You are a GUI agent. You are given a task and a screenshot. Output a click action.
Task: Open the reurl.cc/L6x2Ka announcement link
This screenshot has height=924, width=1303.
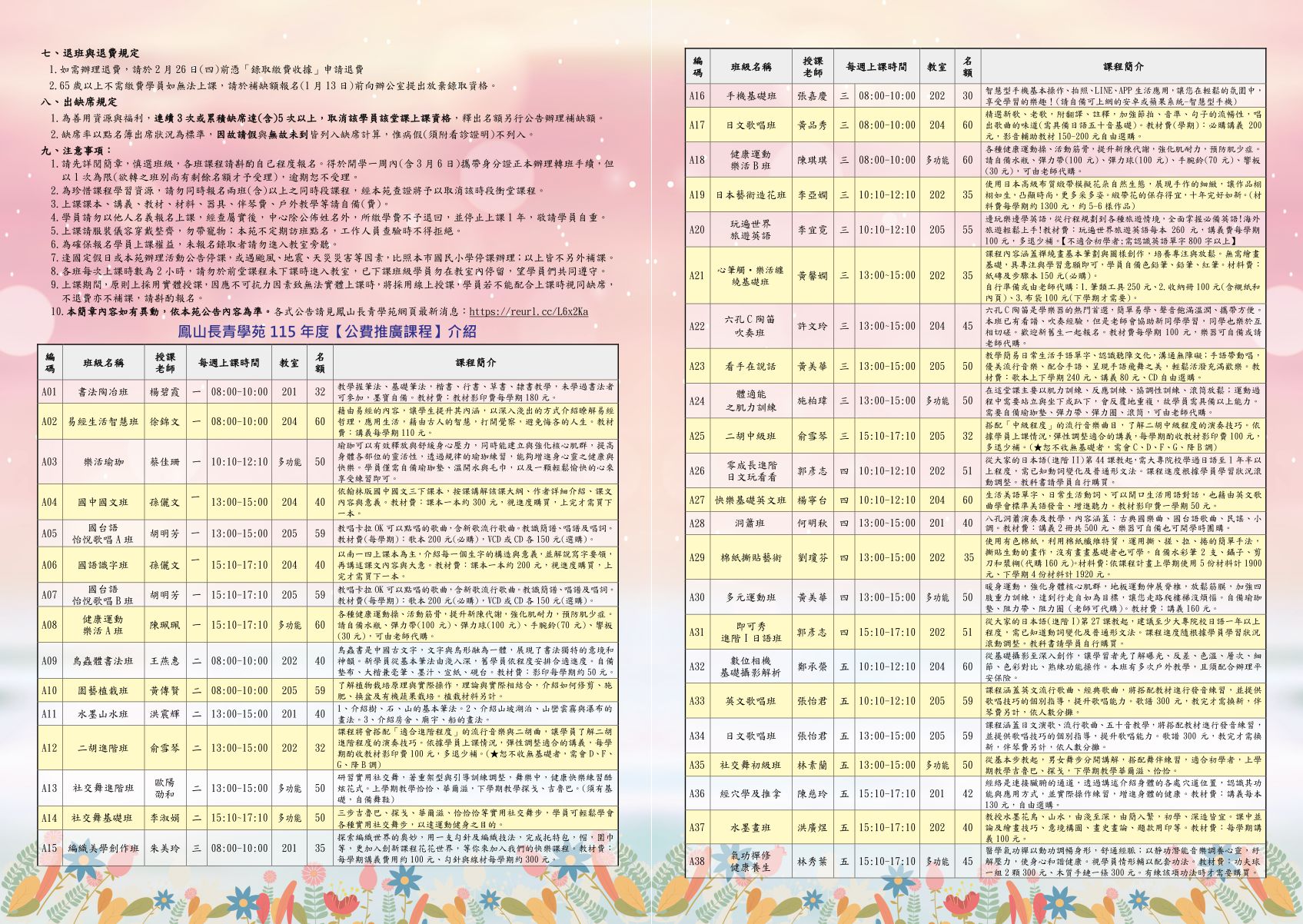pyautogui.click(x=528, y=311)
